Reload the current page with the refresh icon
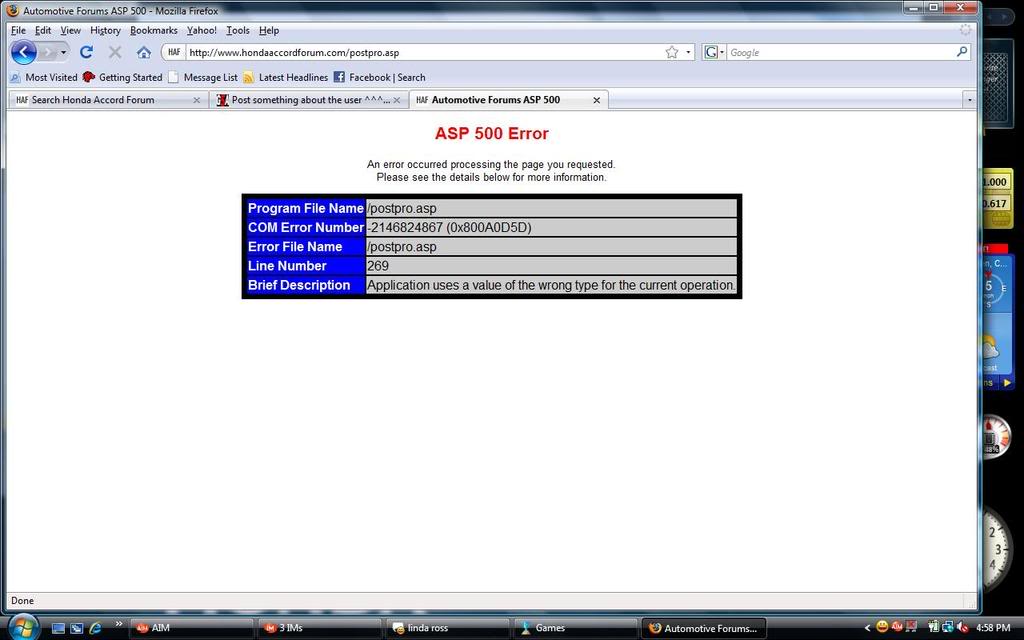 point(86,52)
